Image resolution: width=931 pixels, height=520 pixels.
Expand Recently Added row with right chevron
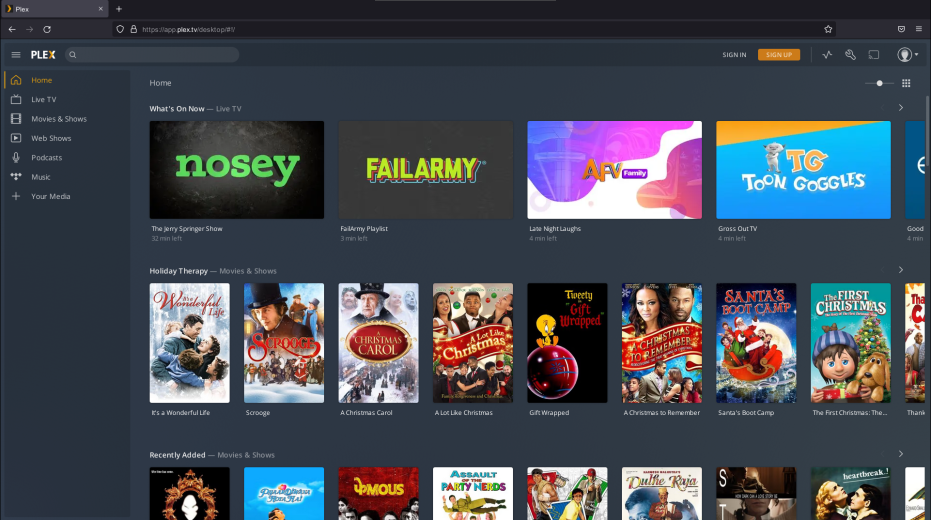click(x=901, y=454)
